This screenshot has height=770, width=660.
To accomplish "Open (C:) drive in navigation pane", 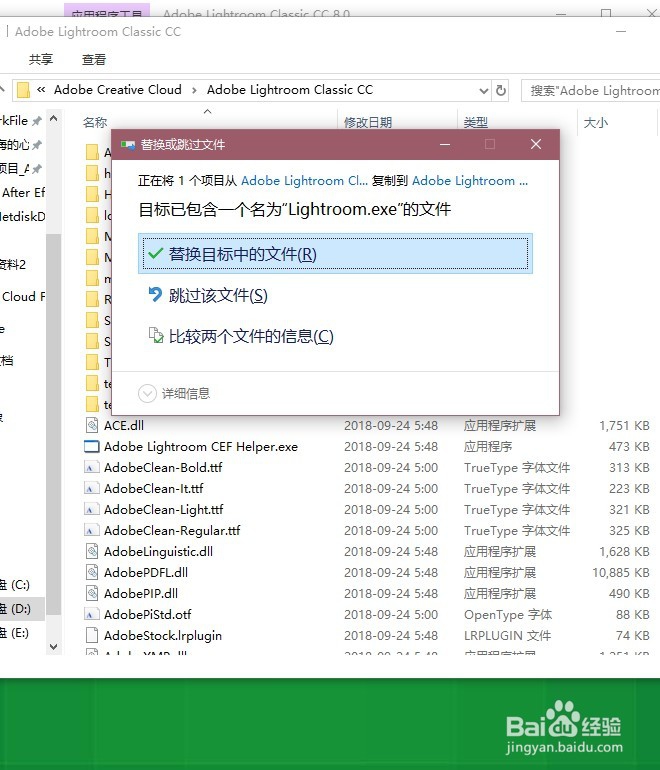I will [x=15, y=585].
